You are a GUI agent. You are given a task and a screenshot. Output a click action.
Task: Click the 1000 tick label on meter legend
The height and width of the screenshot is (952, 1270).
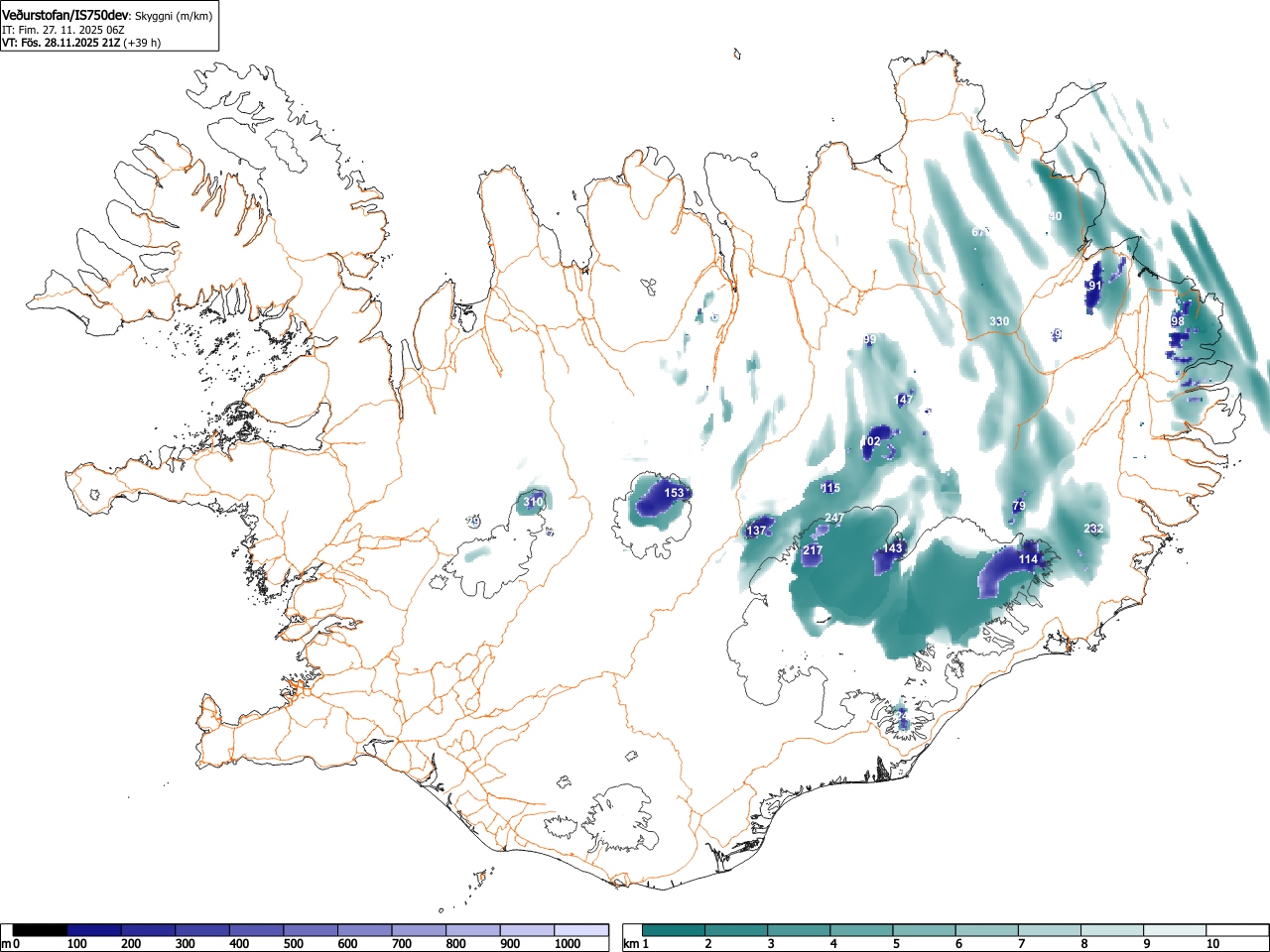(568, 944)
